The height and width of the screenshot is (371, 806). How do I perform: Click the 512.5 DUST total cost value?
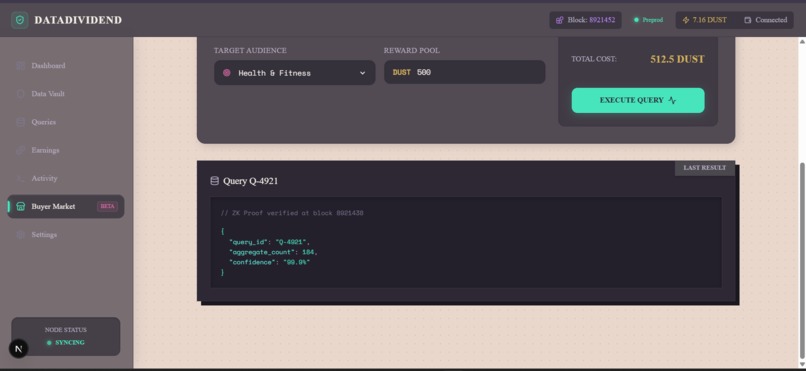(677, 59)
